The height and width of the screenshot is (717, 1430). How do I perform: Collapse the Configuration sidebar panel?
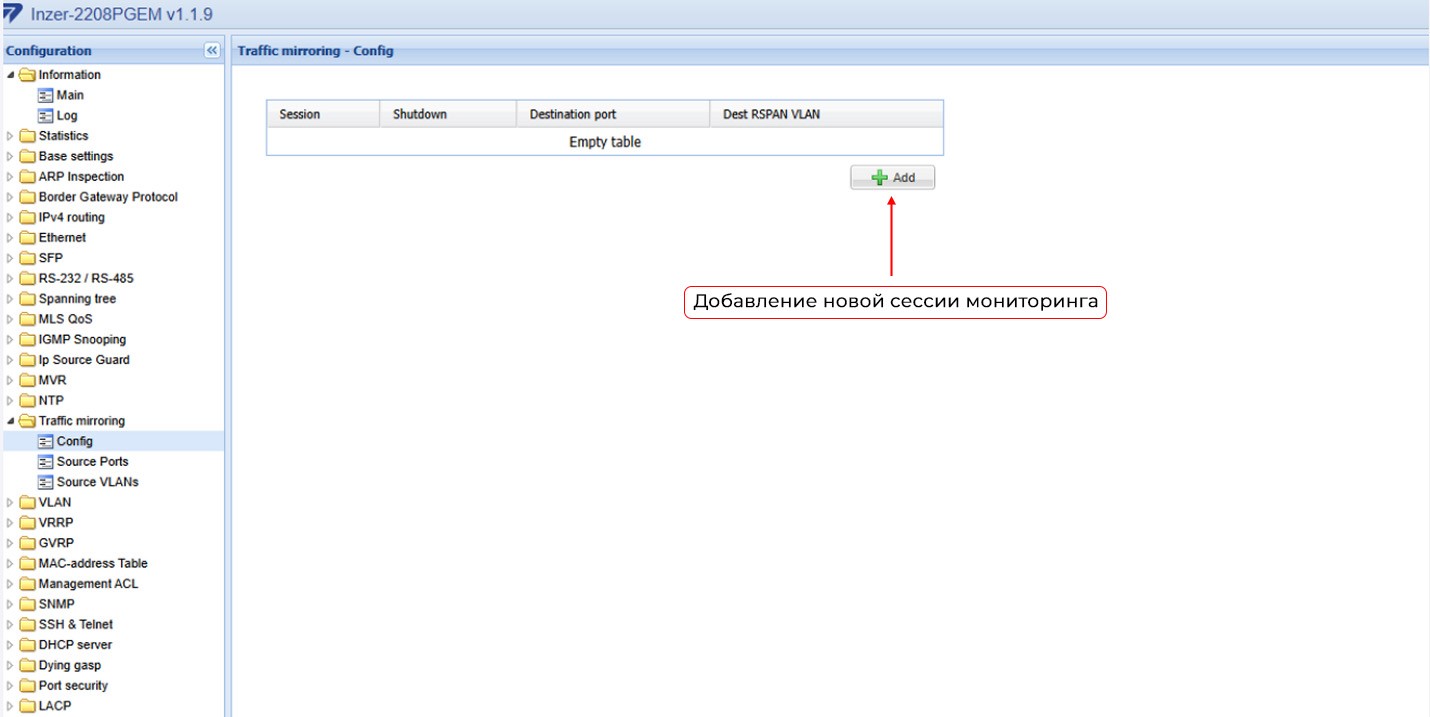click(x=212, y=51)
